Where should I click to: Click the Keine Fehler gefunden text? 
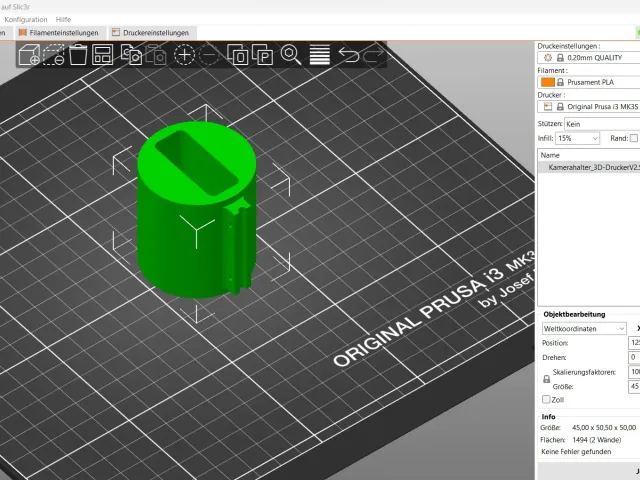tap(576, 451)
